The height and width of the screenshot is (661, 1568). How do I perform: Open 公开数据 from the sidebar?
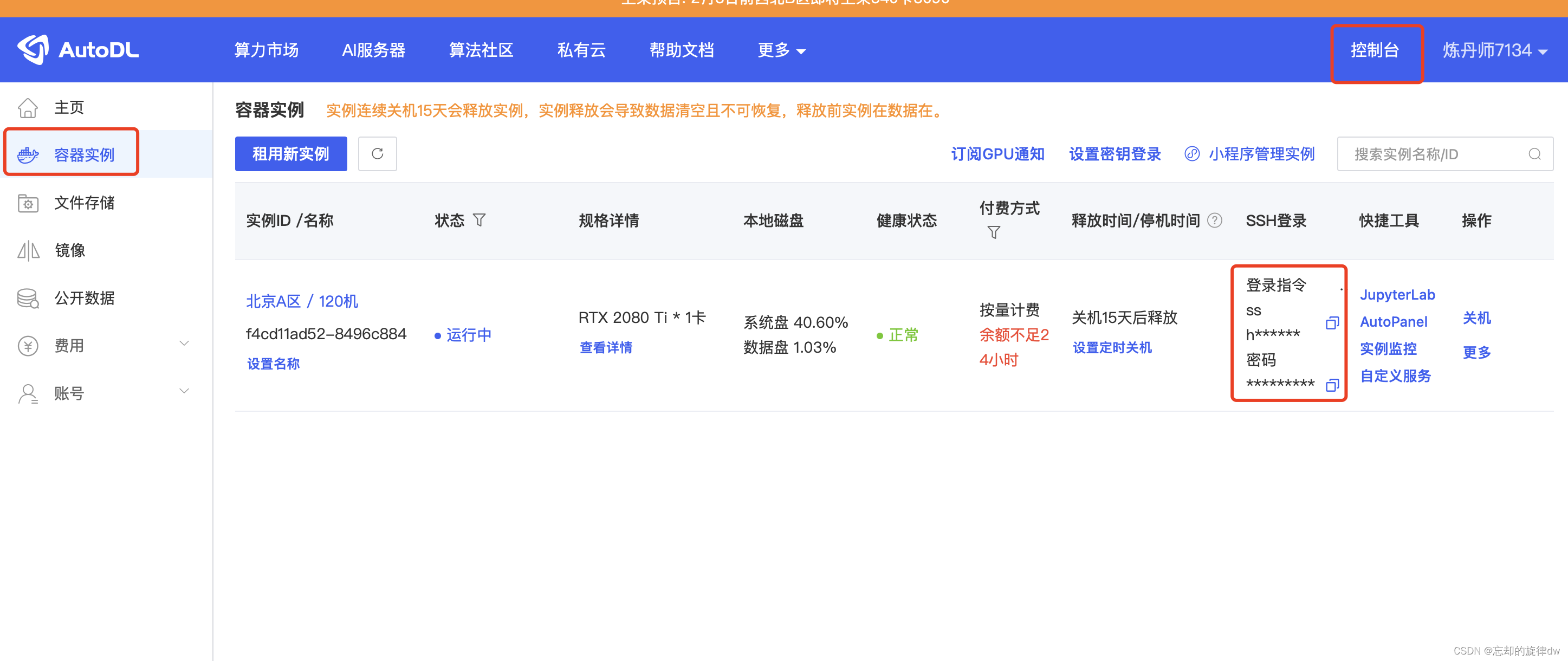(x=84, y=297)
